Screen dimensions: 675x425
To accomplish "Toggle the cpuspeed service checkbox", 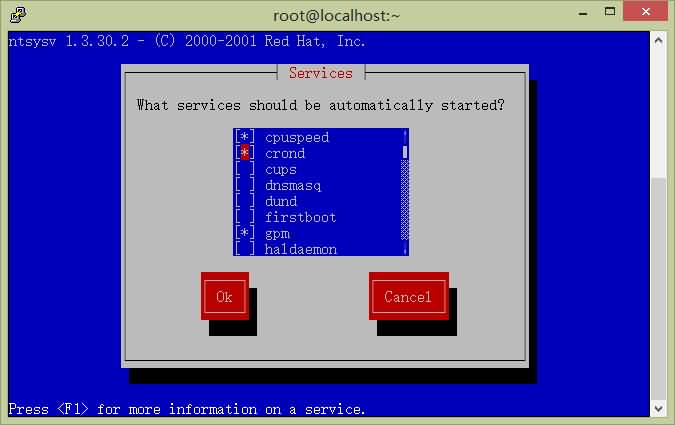I will click(244, 137).
